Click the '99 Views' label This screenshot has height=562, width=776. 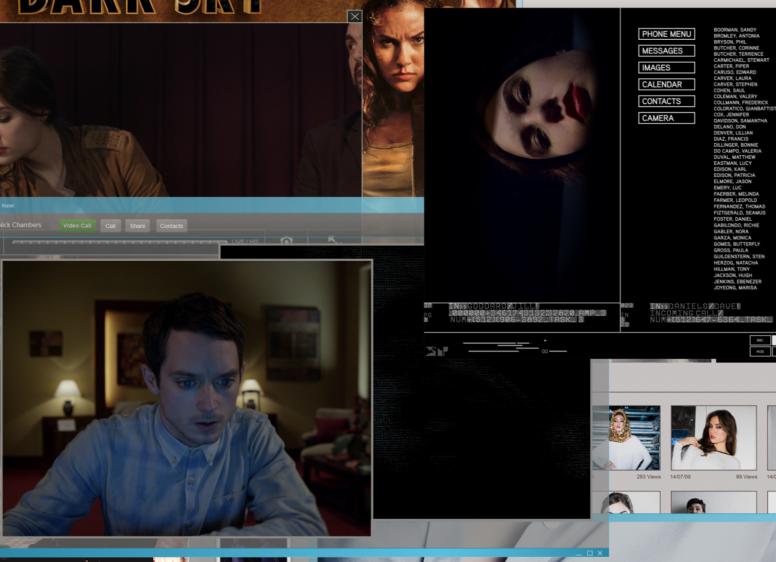[x=746, y=476]
